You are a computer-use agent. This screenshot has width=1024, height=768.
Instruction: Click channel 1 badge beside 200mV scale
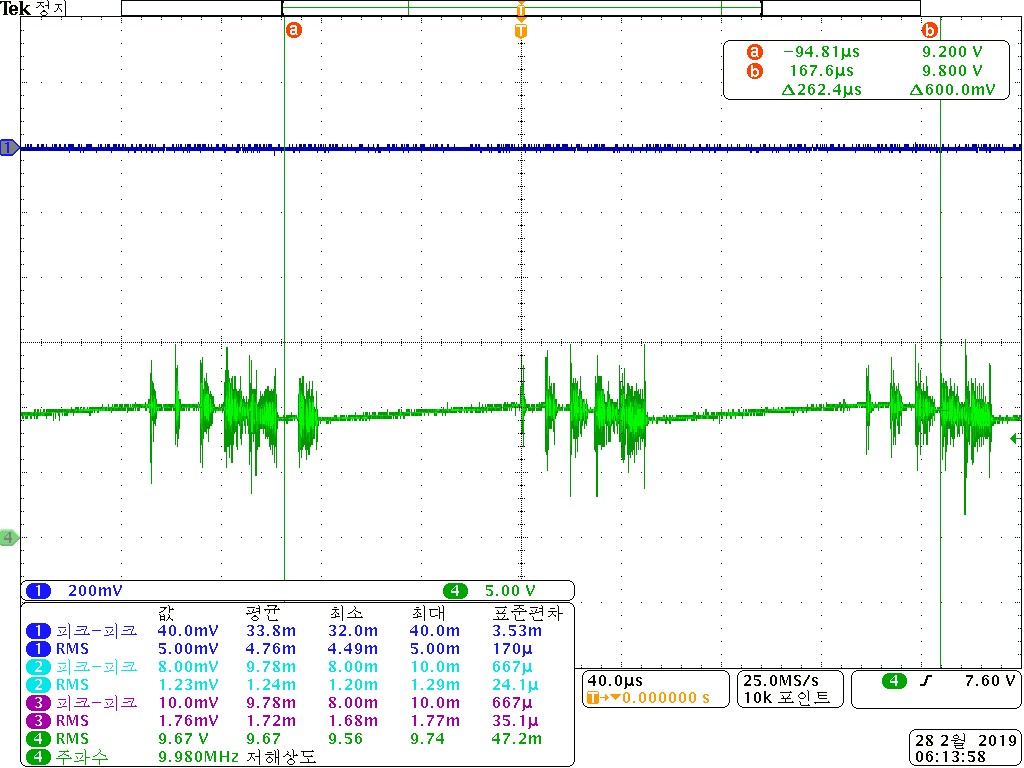(x=39, y=591)
